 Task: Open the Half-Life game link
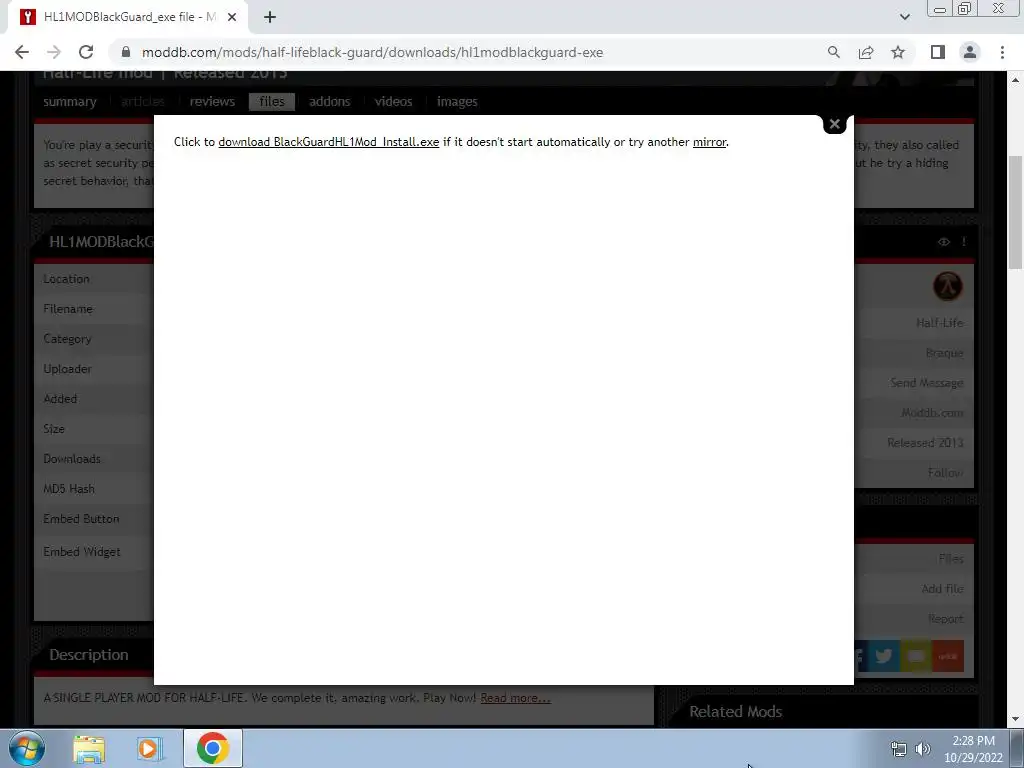tap(939, 323)
